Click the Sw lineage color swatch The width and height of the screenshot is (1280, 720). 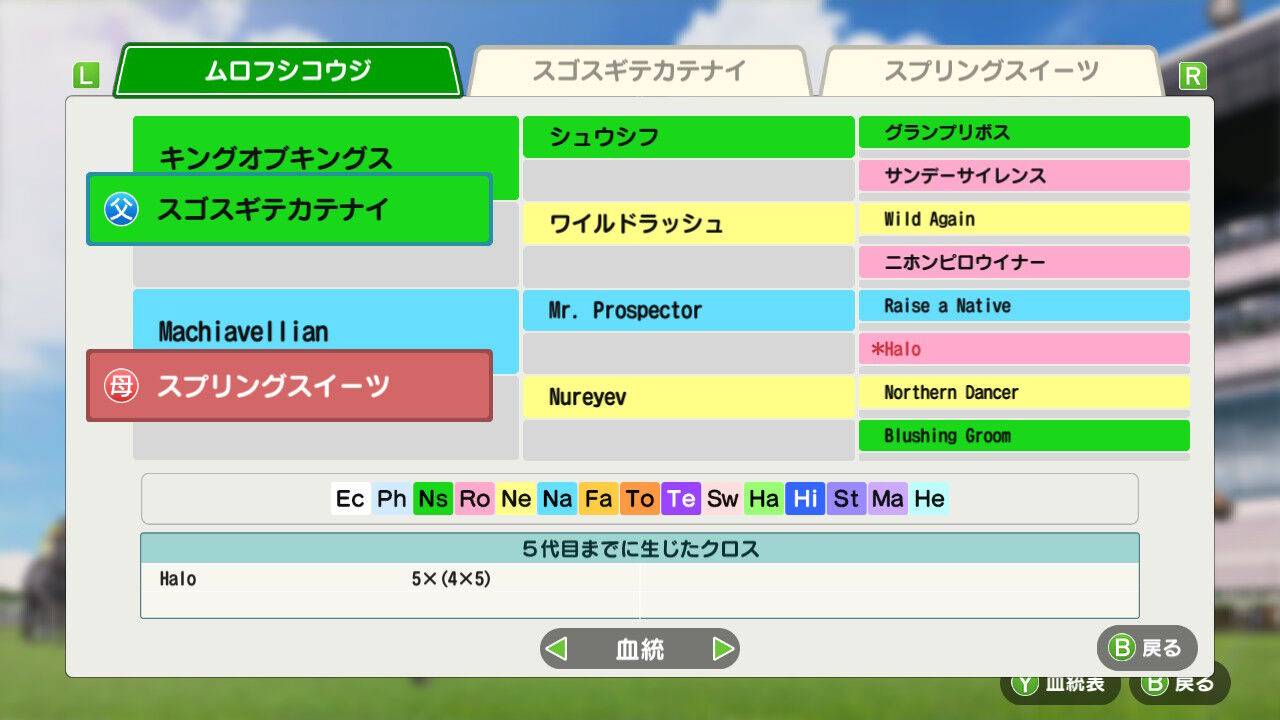(723, 499)
